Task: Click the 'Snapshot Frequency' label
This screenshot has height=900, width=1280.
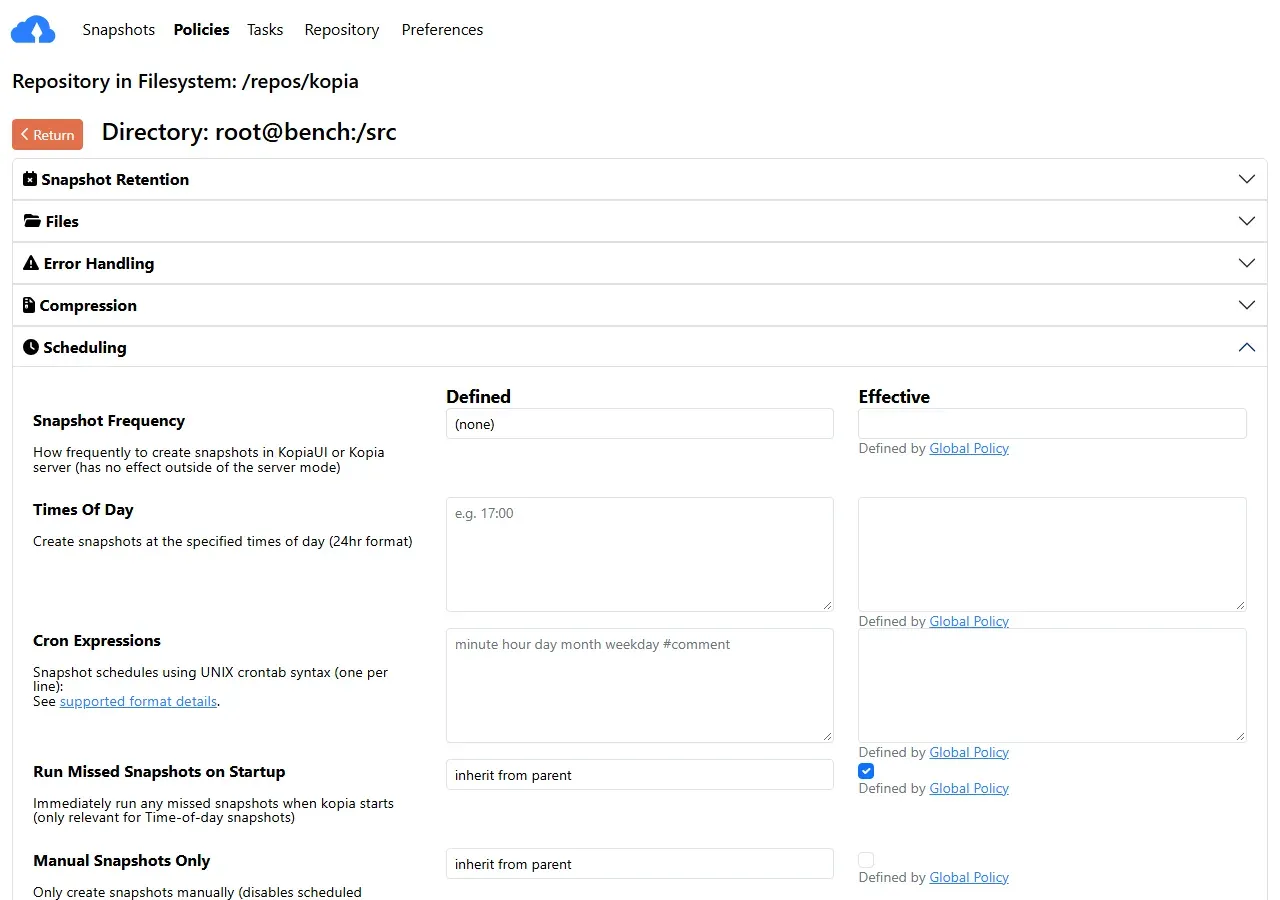Action: tap(109, 421)
